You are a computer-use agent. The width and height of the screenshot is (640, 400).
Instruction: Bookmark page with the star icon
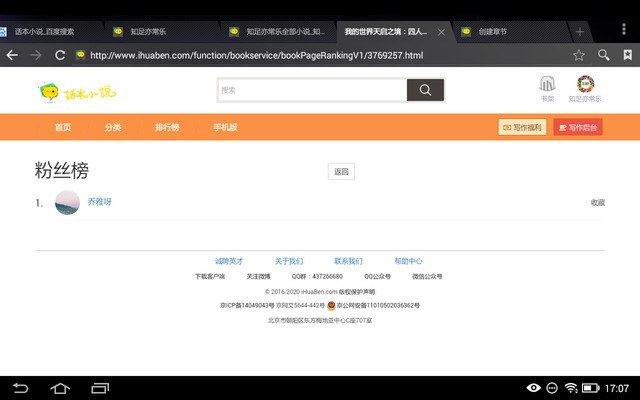[x=579, y=55]
